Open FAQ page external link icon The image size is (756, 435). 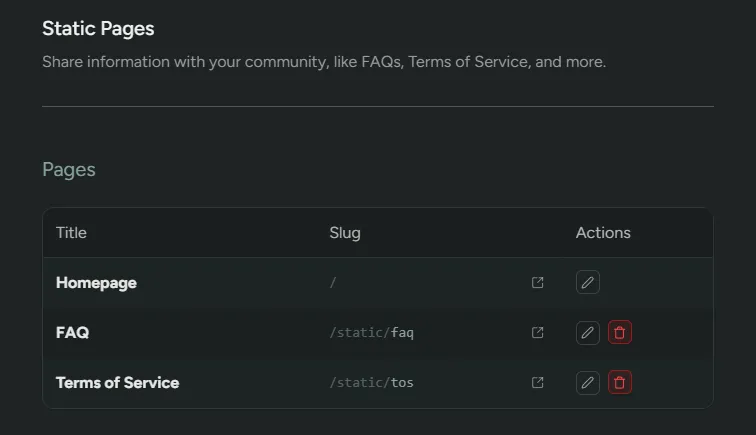(538, 333)
